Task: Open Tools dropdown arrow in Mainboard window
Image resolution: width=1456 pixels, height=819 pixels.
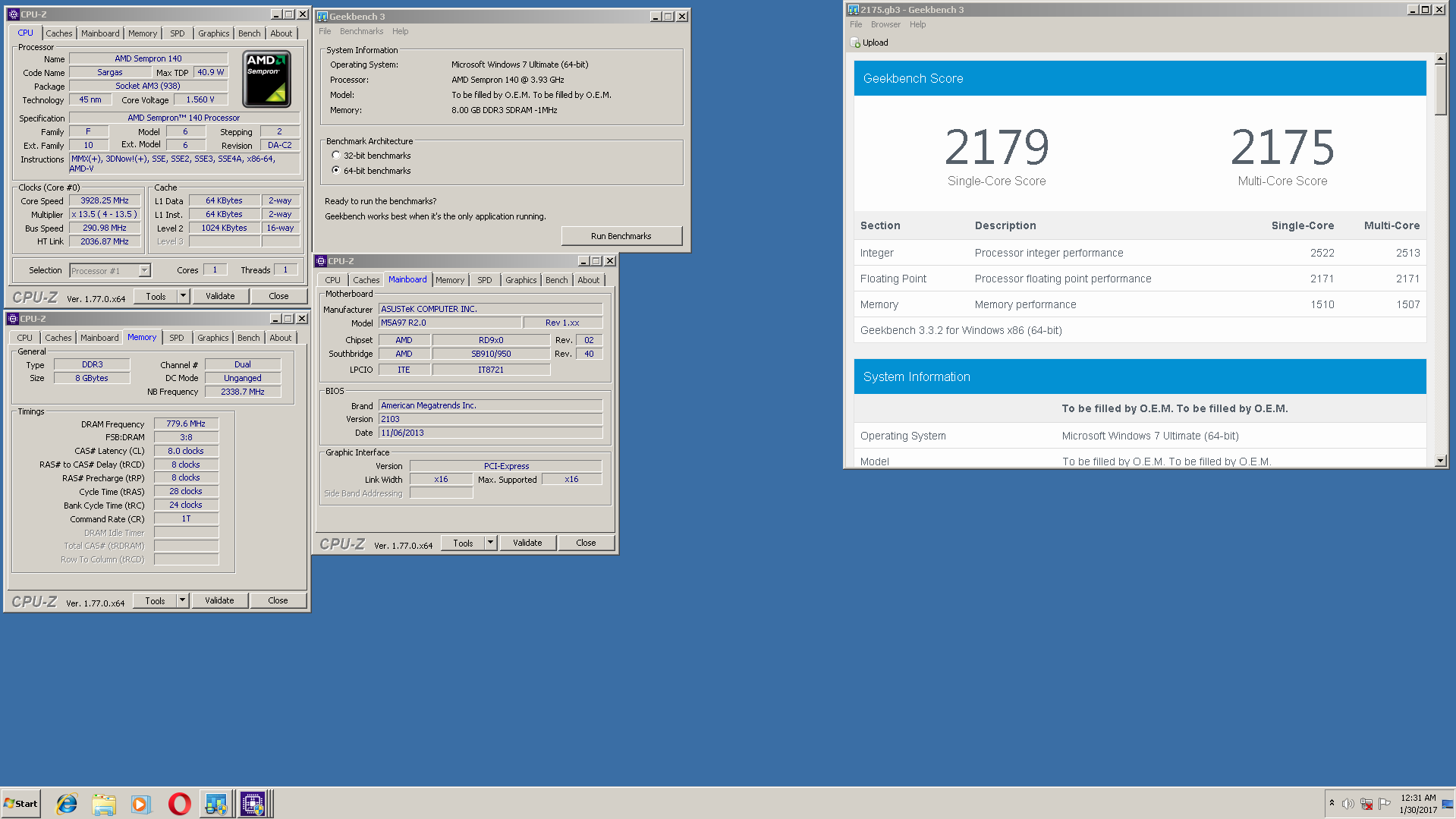Action: pyautogui.click(x=490, y=543)
